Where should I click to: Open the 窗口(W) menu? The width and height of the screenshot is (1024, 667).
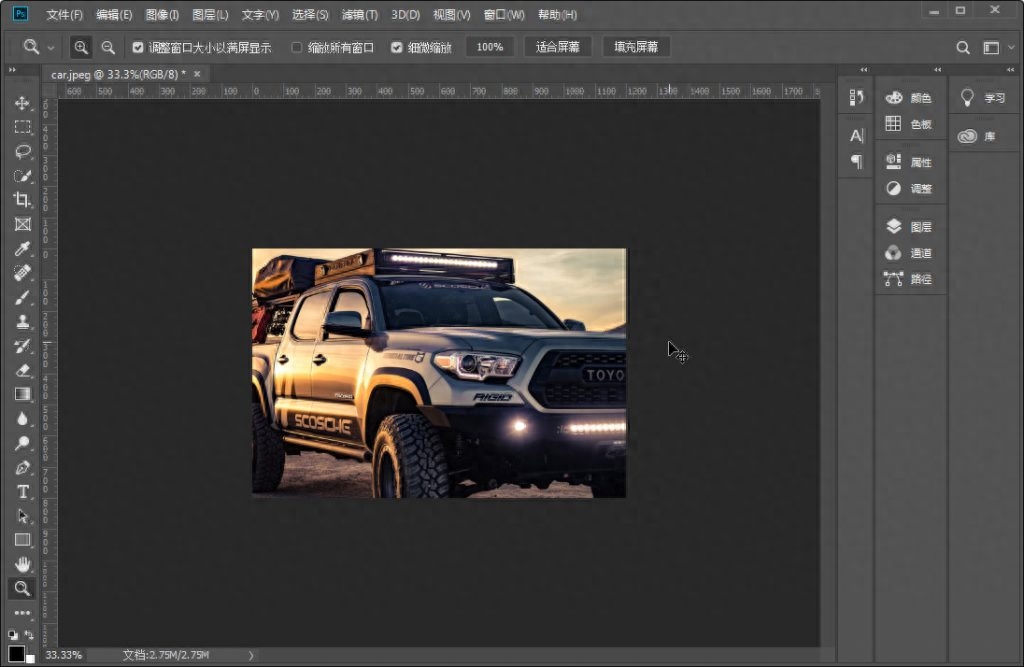(504, 14)
